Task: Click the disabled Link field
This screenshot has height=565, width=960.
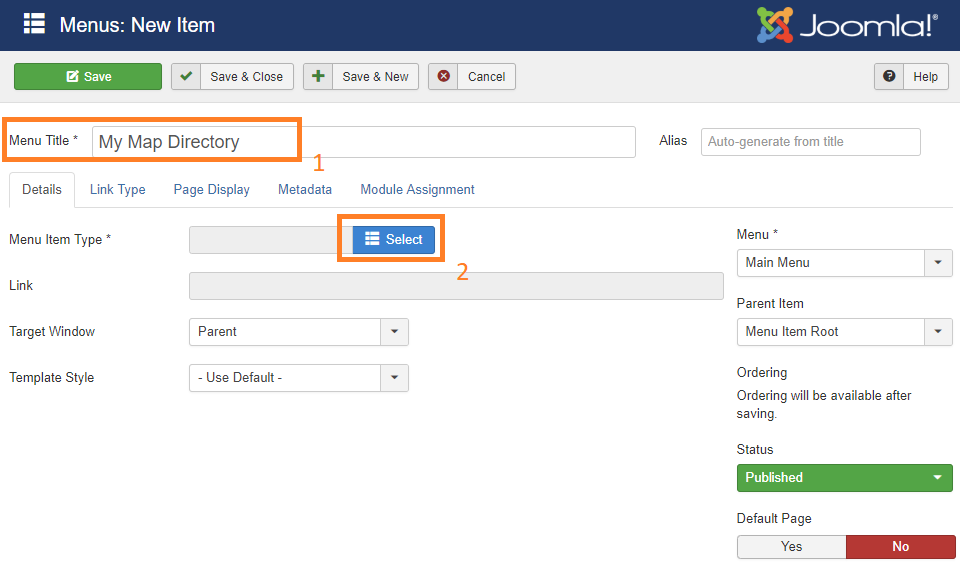Action: [x=456, y=286]
